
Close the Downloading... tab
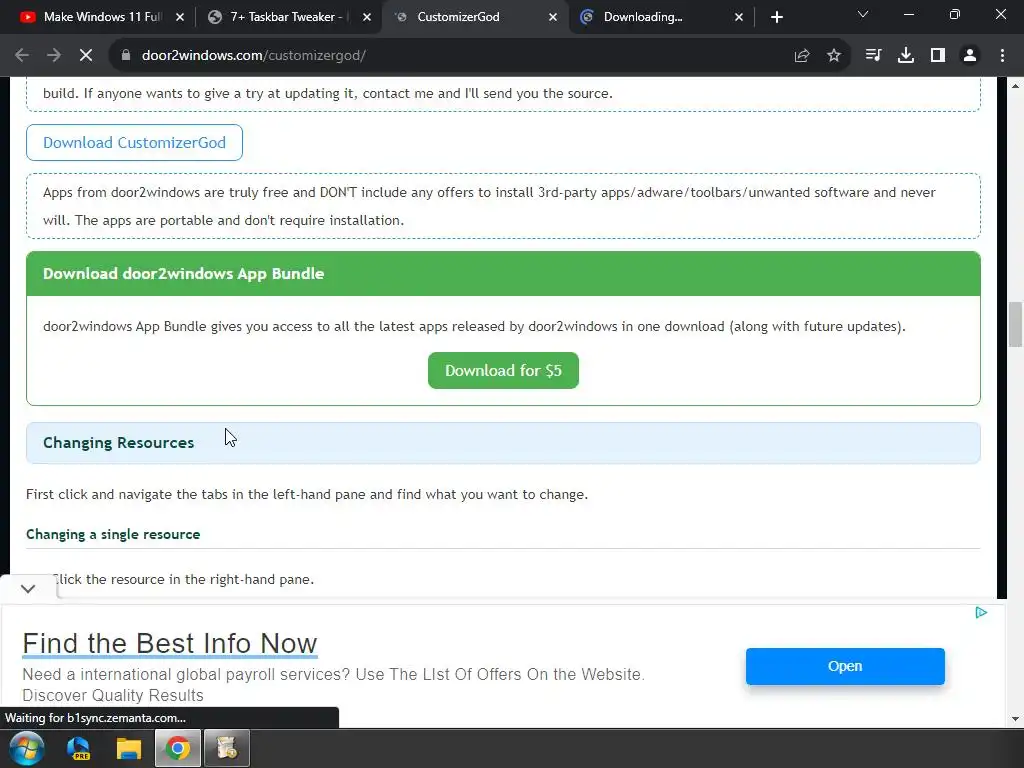pos(739,17)
